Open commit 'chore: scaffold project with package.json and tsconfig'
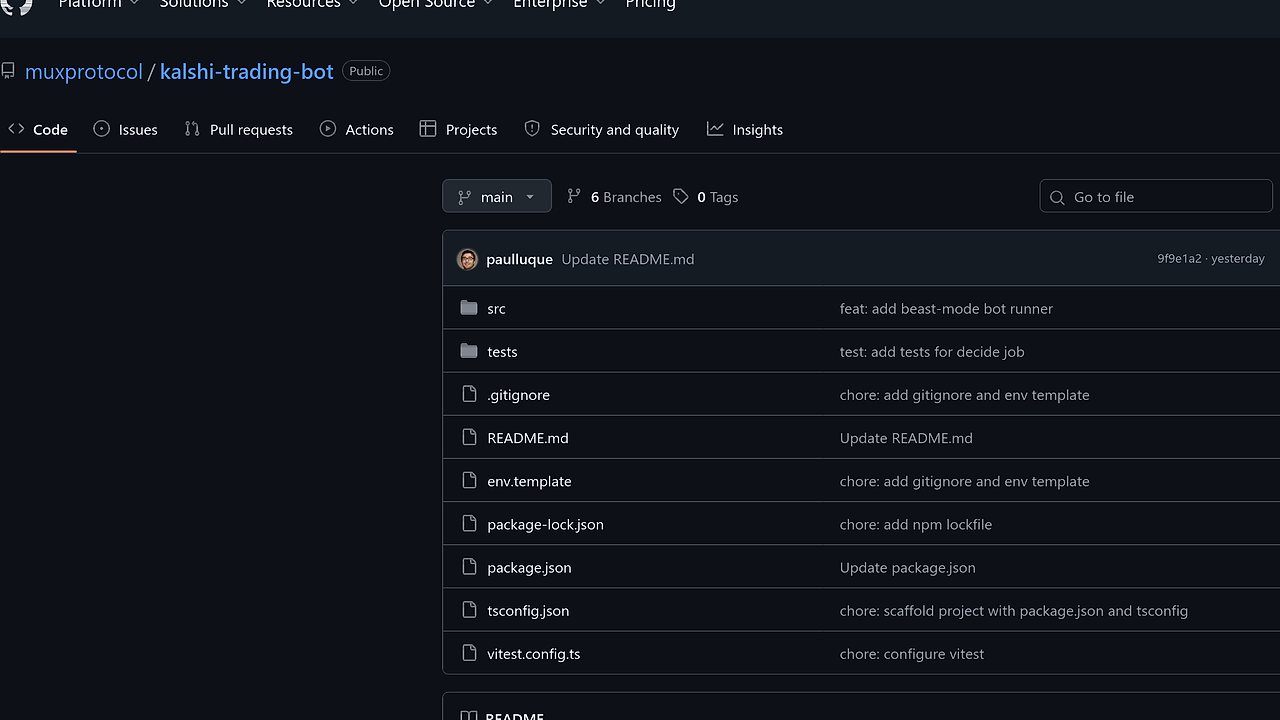The width and height of the screenshot is (1280, 720). tap(1014, 610)
